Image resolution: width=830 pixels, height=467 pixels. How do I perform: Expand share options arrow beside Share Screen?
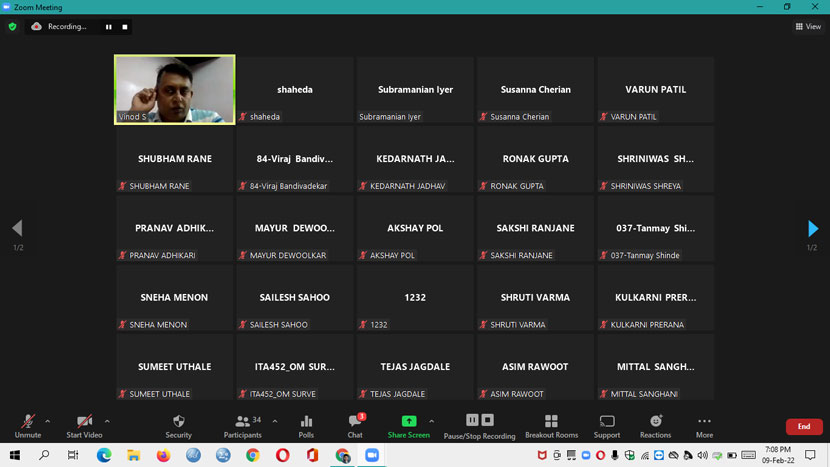point(431,421)
